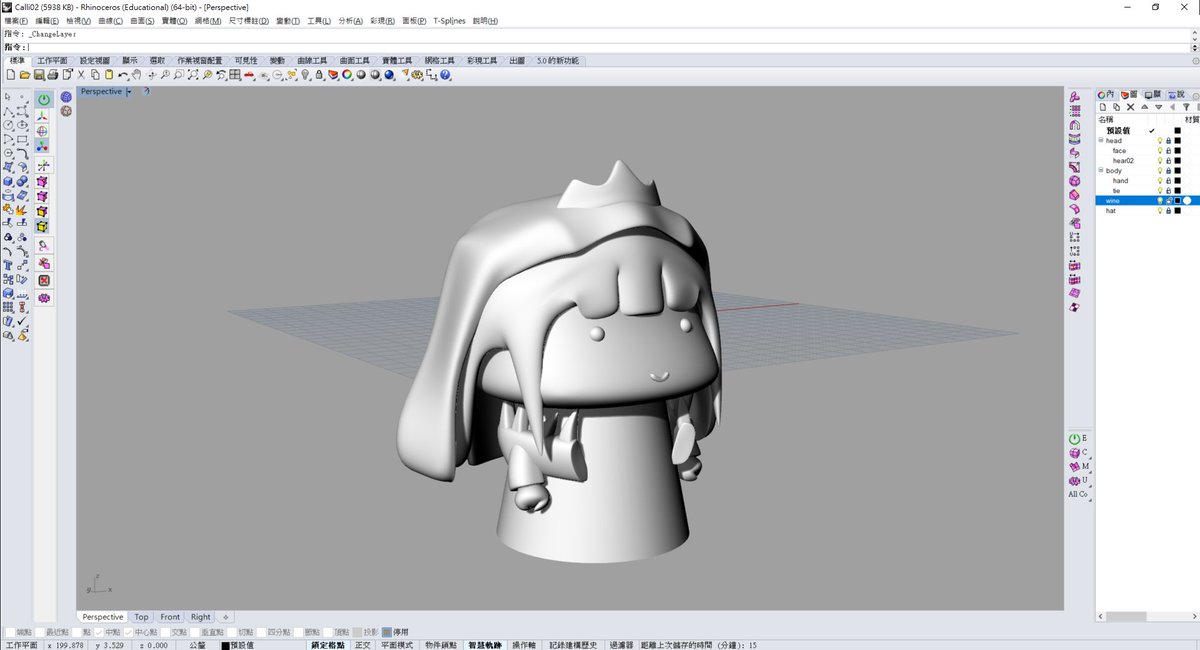Click the Options gear icon in toolbar
This screenshot has width=1200, height=650.
point(416,74)
